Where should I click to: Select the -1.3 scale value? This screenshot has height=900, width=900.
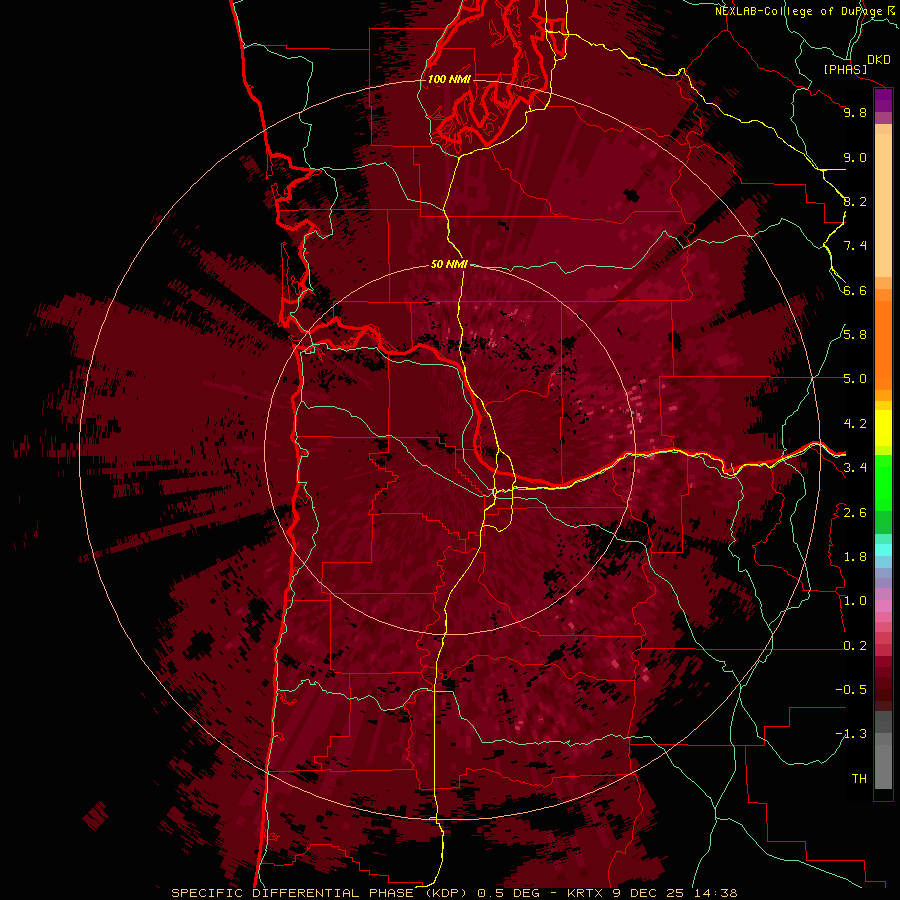click(x=851, y=734)
